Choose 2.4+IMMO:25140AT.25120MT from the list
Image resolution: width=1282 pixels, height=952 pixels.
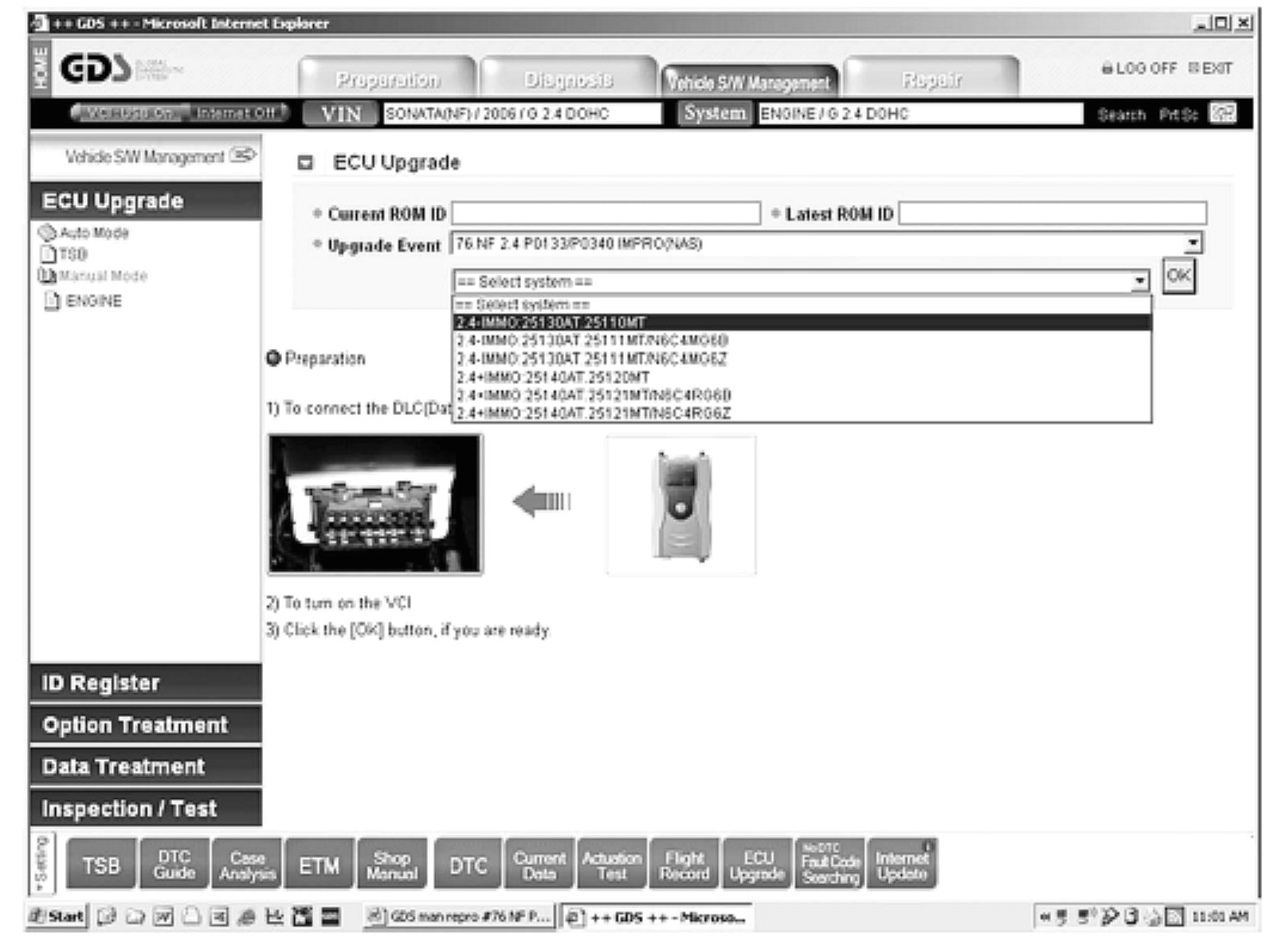[x=553, y=377]
